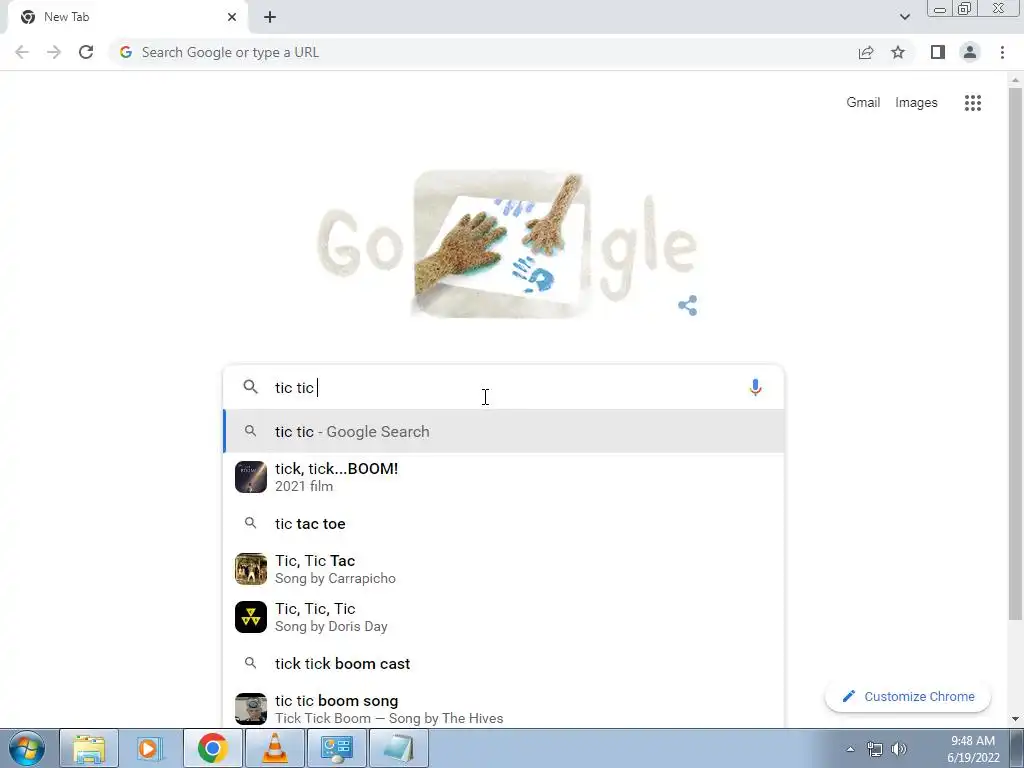The height and width of the screenshot is (768, 1024).
Task: Click the Chrome taskbar icon
Action: (x=212, y=748)
